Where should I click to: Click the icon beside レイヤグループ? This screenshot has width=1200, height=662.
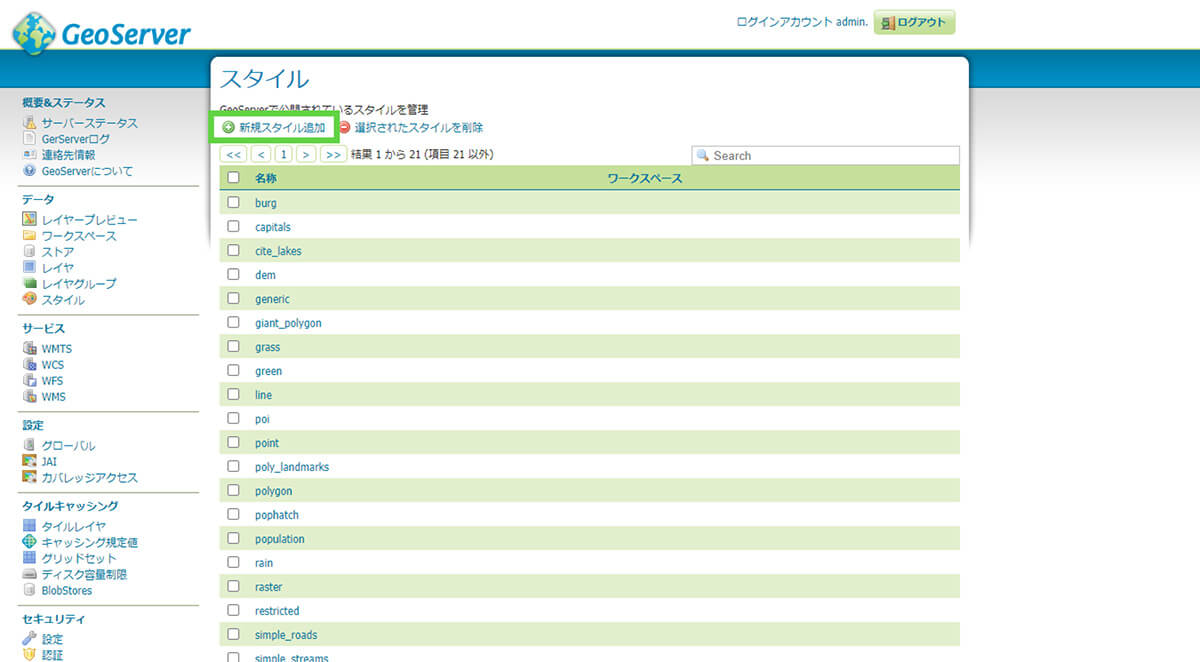tap(30, 284)
